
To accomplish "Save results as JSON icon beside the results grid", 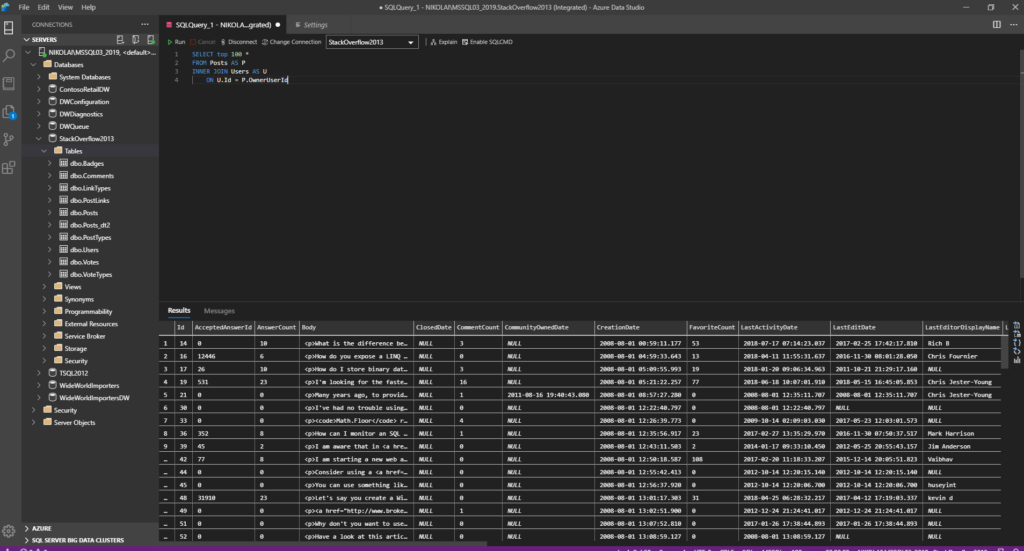I will pyautogui.click(x=1017, y=342).
